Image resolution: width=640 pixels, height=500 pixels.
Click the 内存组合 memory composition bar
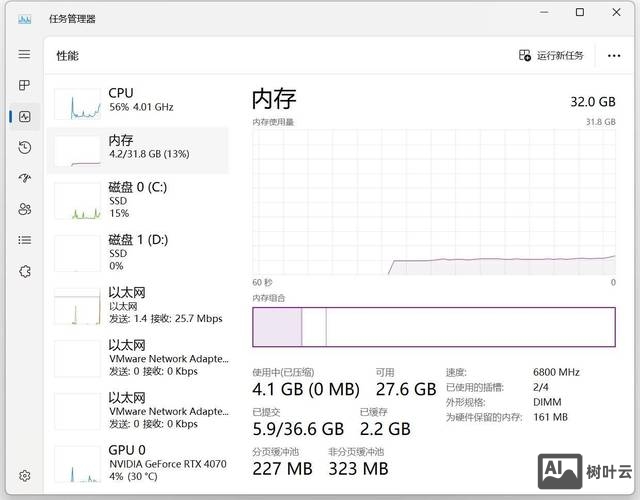pyautogui.click(x=434, y=327)
